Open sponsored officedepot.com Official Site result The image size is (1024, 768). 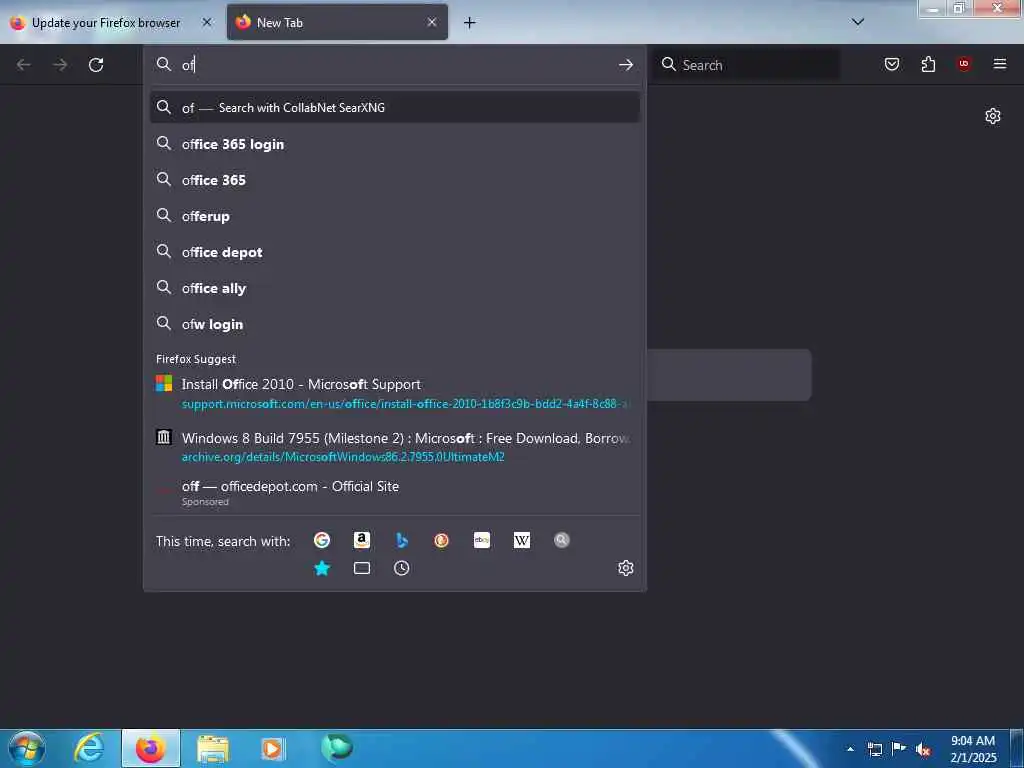[394, 494]
